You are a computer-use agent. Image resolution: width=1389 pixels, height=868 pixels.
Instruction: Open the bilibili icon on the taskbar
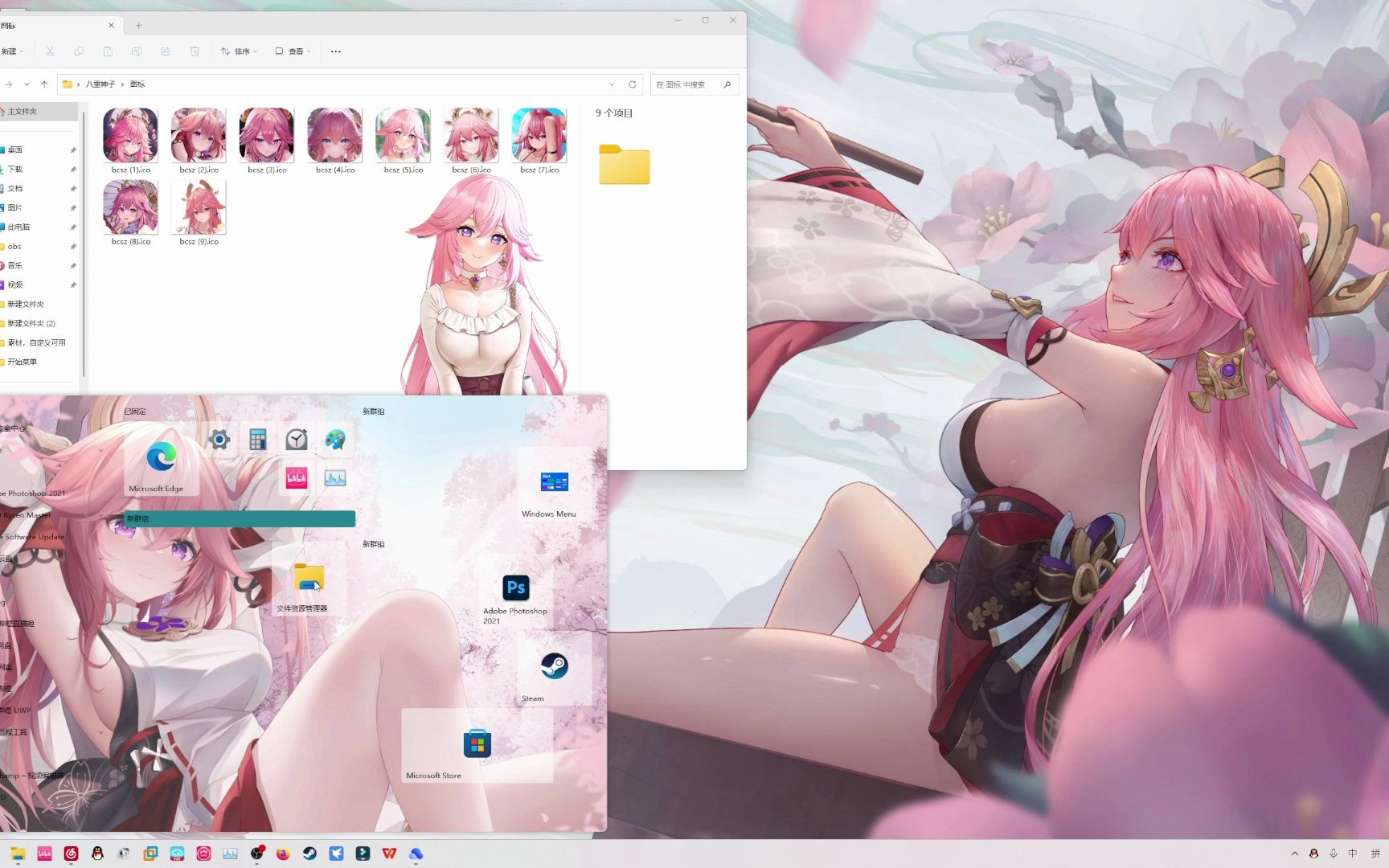pos(44,854)
